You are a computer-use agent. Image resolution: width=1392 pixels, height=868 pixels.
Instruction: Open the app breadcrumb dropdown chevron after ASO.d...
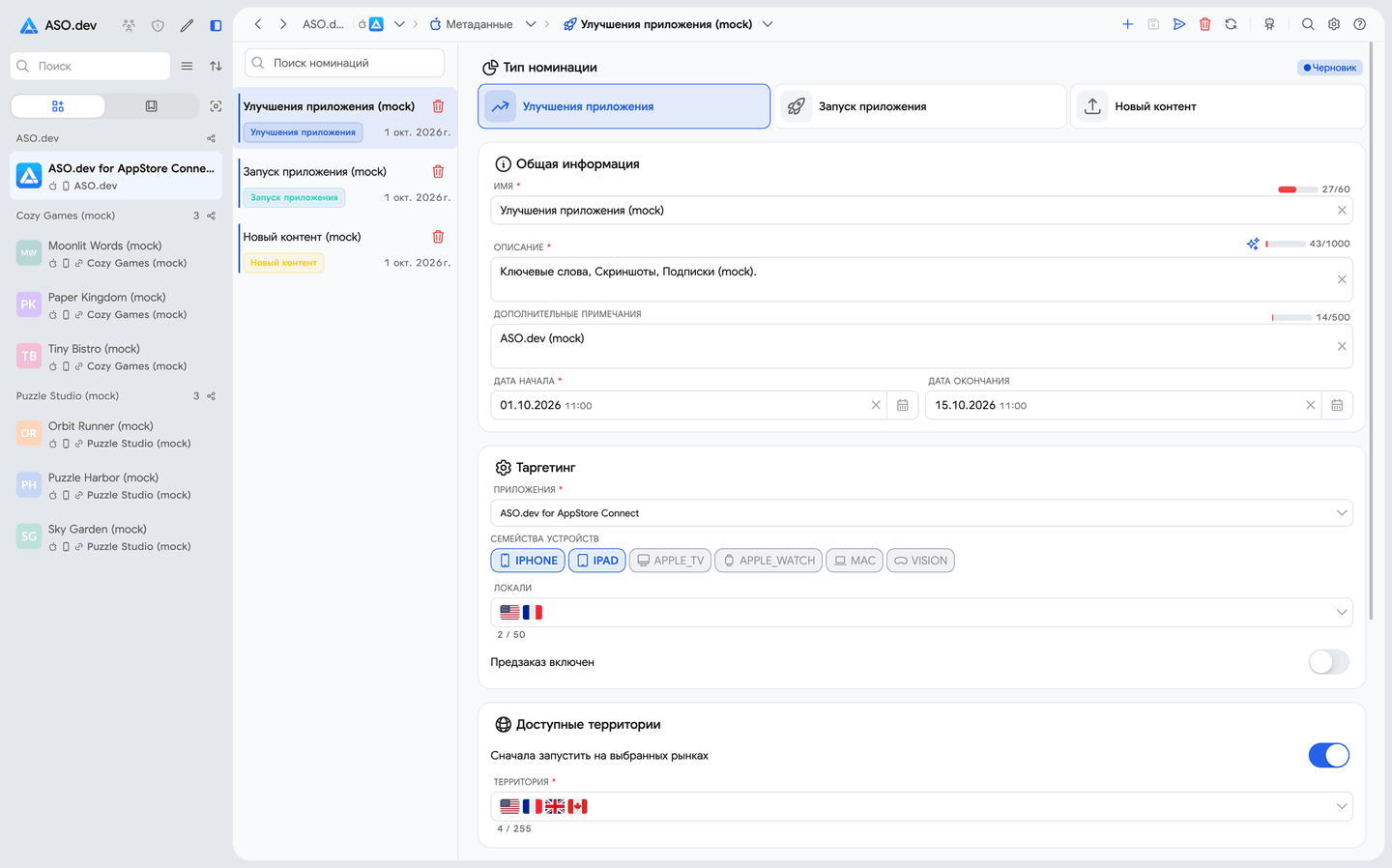399,24
